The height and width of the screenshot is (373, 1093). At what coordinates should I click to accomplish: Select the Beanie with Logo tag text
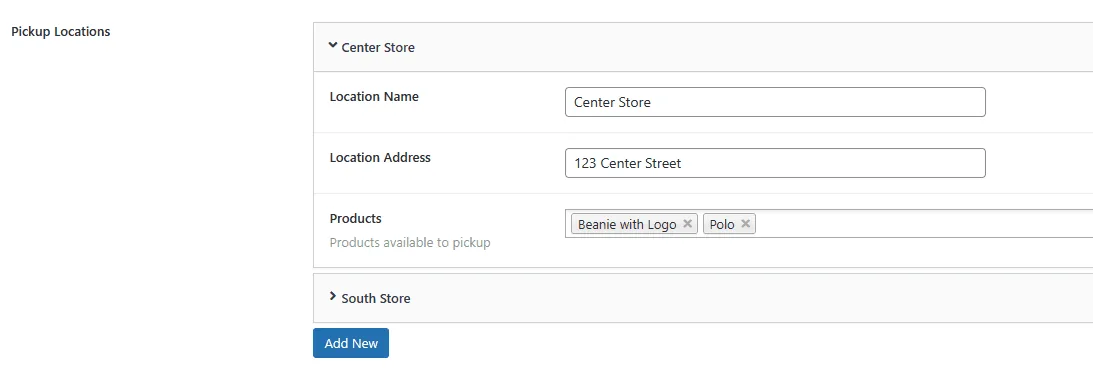[x=627, y=224]
